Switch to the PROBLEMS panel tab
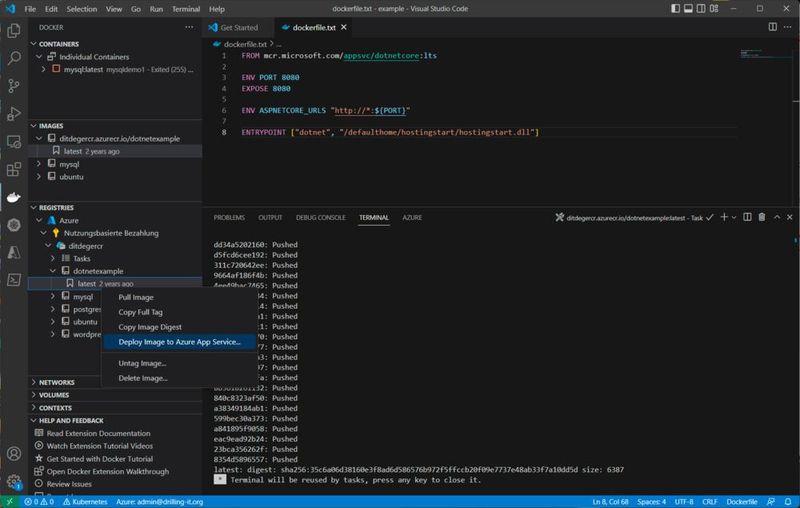The height and width of the screenshot is (508, 800). click(x=229, y=217)
